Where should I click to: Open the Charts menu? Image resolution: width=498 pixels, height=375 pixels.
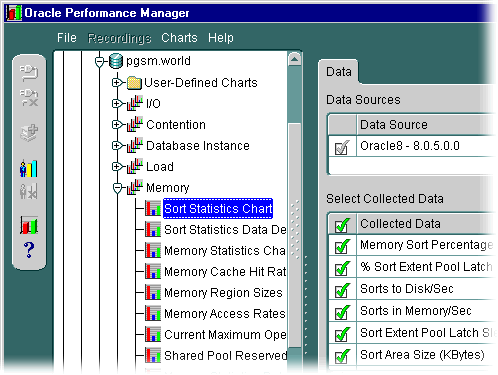(x=179, y=38)
